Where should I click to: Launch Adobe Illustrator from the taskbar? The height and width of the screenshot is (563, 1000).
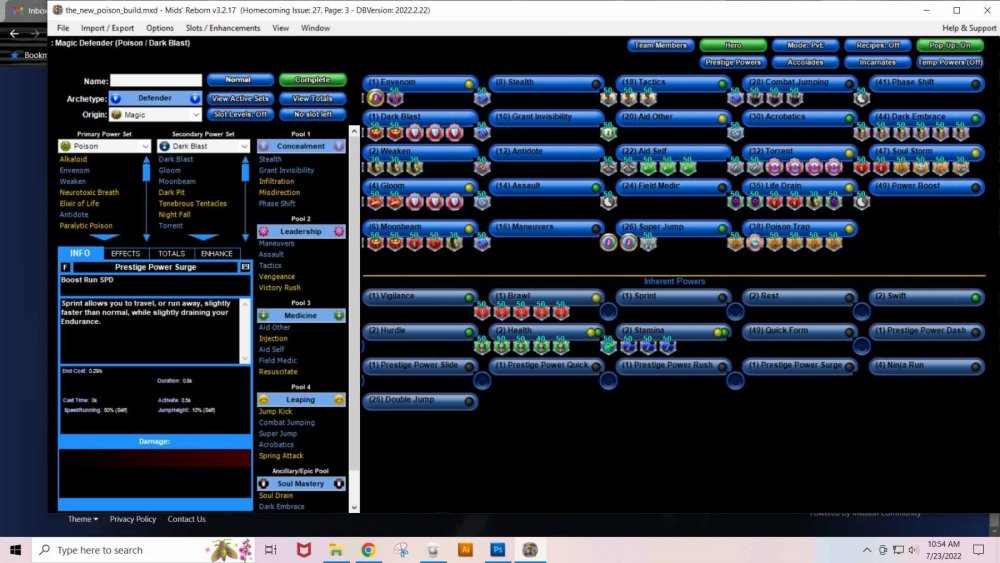(x=465, y=550)
